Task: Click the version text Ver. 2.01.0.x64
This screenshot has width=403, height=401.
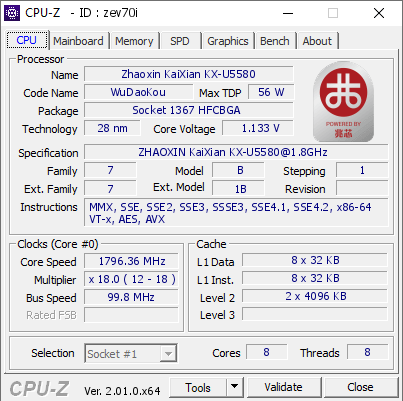Action: 122,390
